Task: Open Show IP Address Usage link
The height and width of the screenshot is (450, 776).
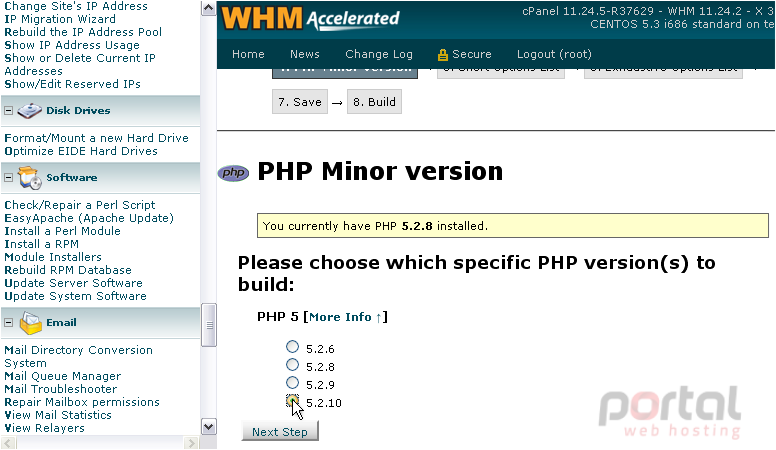Action: point(72,45)
